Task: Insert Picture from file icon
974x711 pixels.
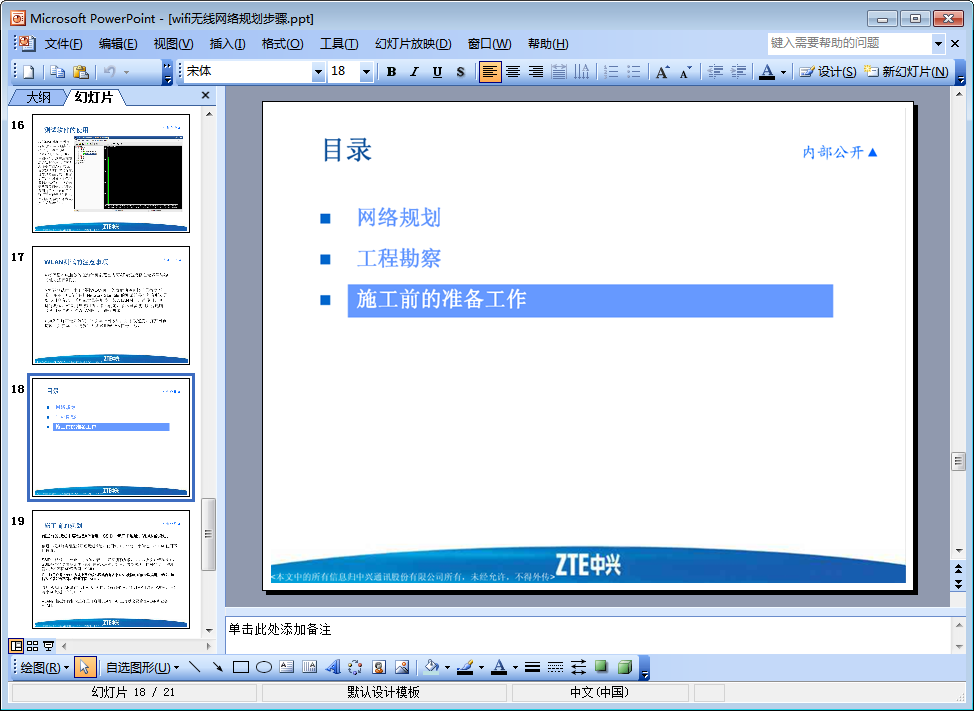Action: coord(402,668)
